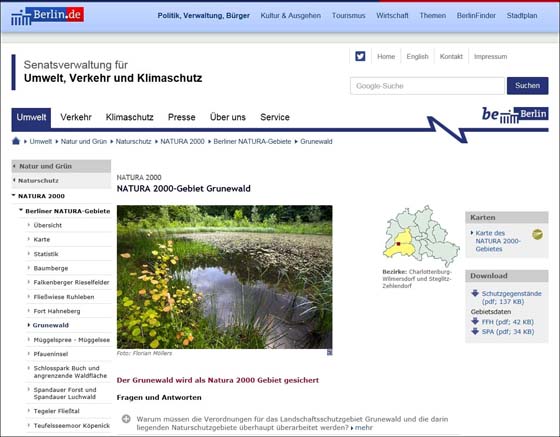Click SPA pdf download arrow icon
This screenshot has width=560, height=437.
[475, 331]
